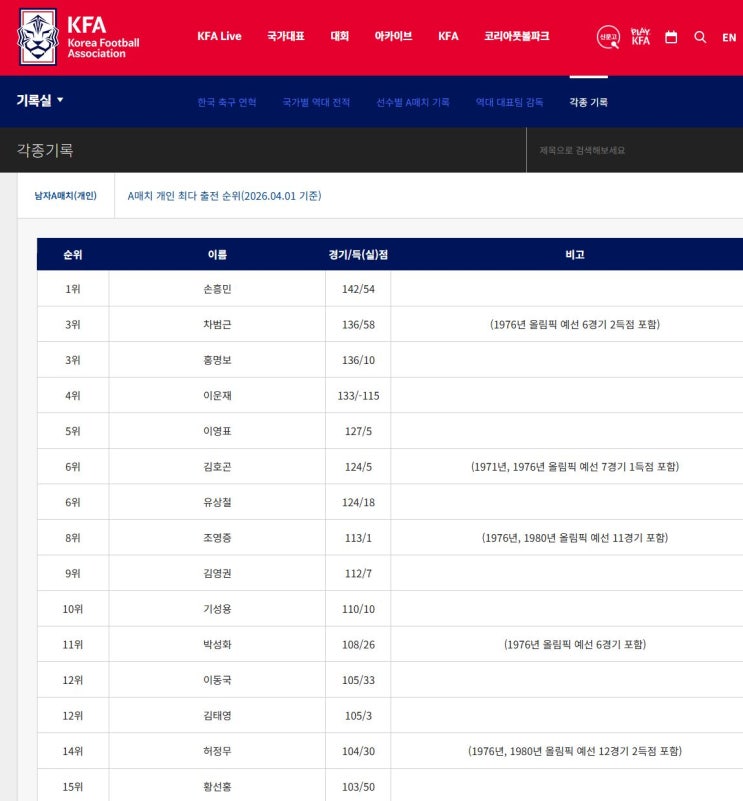Select player name 허정무
Viewport: 743px width, 801px height.
pos(217,751)
